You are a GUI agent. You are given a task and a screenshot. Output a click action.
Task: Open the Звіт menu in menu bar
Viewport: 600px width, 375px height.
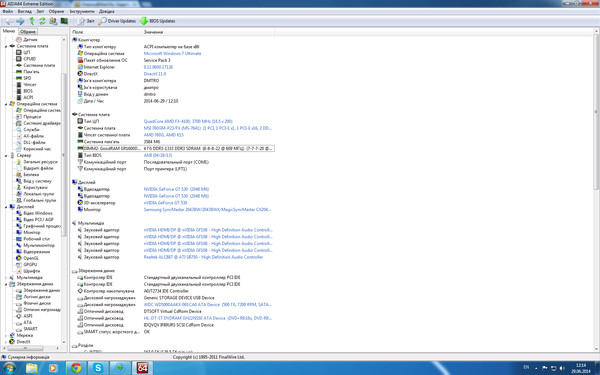[40, 11]
